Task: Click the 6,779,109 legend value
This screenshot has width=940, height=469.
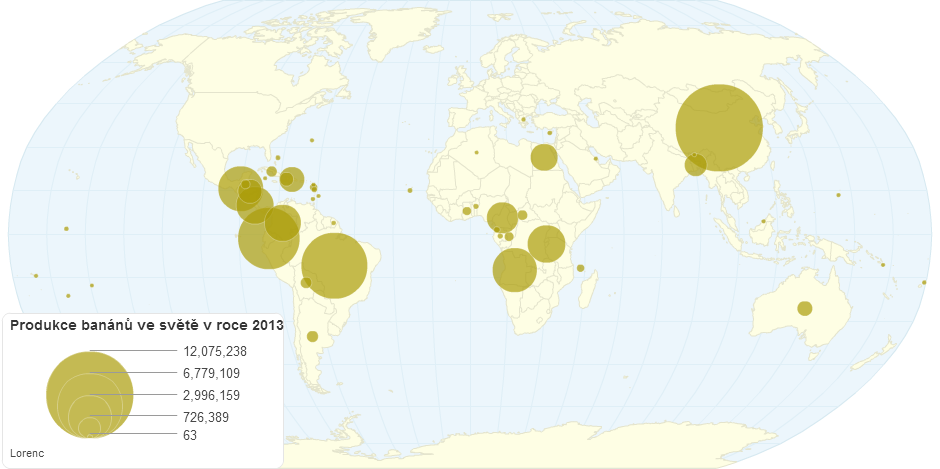Action: pos(212,373)
